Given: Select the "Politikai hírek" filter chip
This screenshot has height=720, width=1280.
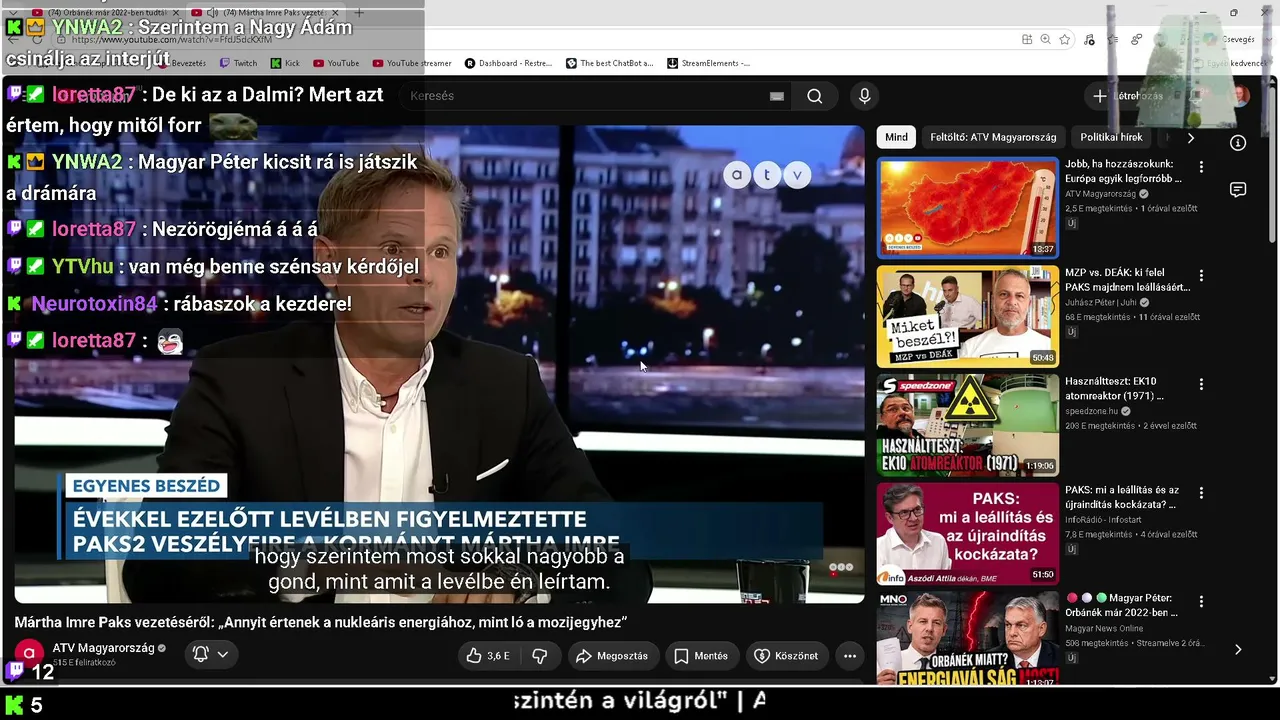Looking at the screenshot, I should coord(1111,138).
